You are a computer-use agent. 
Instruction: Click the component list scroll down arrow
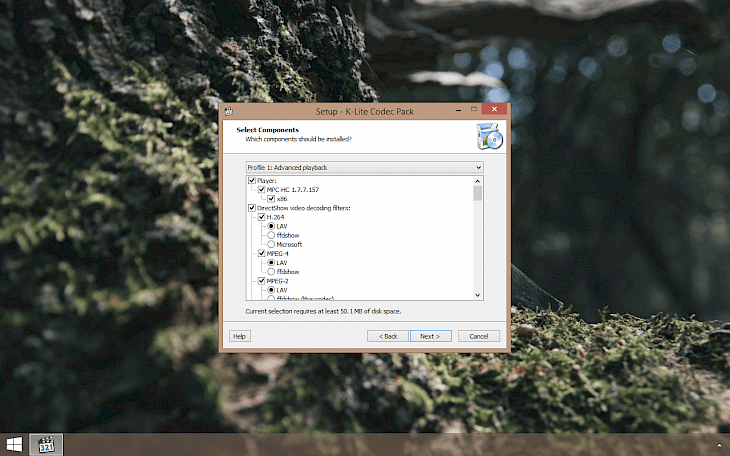[x=478, y=295]
